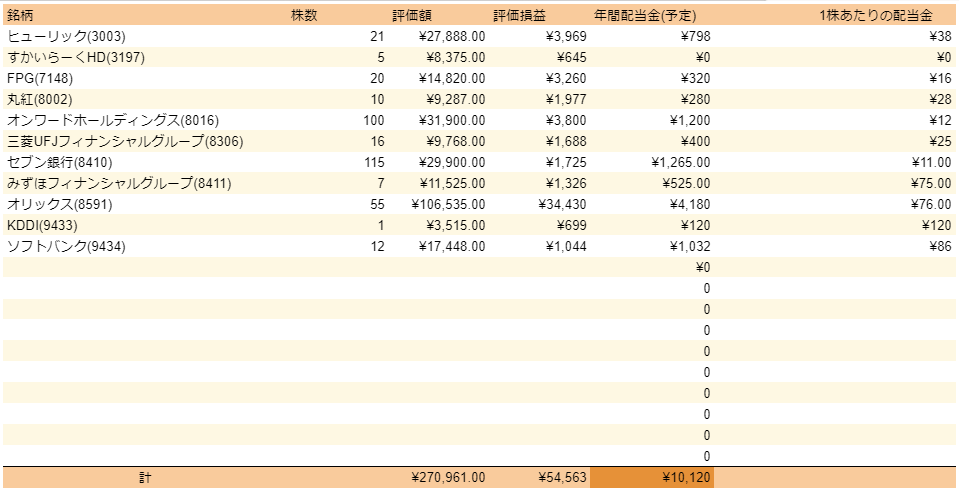Click the みずほフィナンシャルグループ(8411) cell
Viewport: 959px width, 491px height.
[119, 183]
